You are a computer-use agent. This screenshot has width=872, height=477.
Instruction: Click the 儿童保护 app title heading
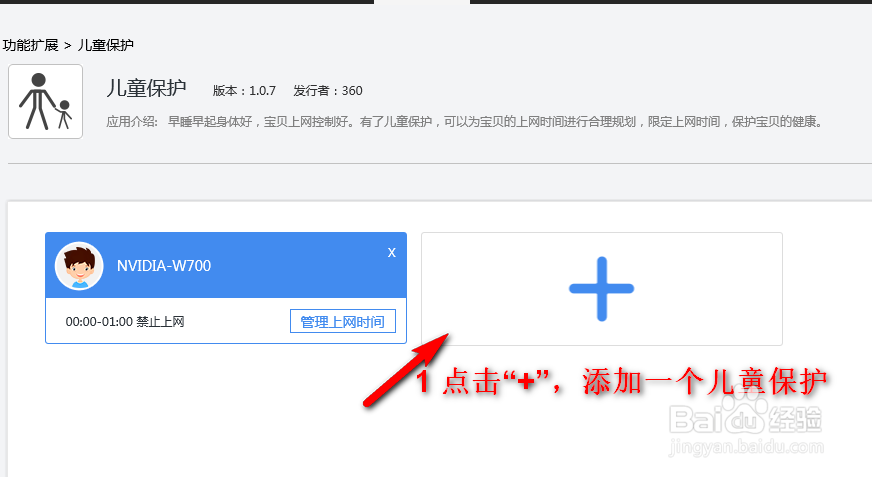coord(146,88)
